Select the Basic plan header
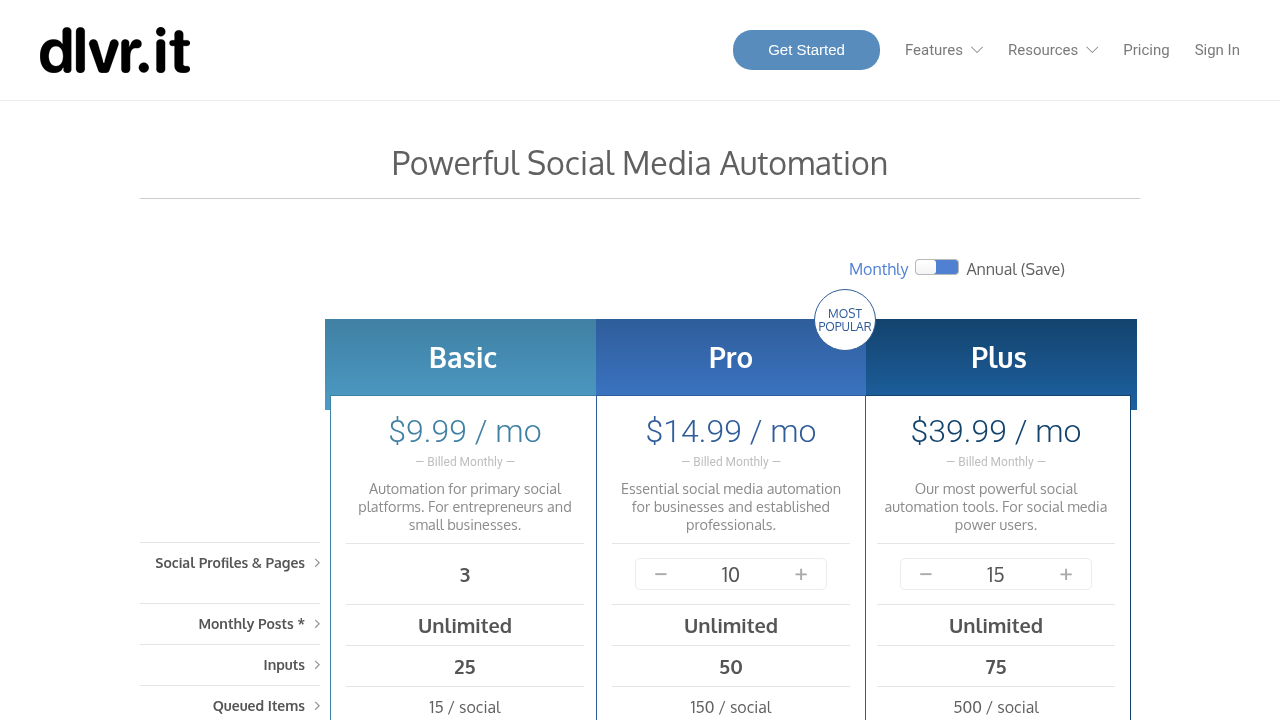 pyautogui.click(x=463, y=358)
